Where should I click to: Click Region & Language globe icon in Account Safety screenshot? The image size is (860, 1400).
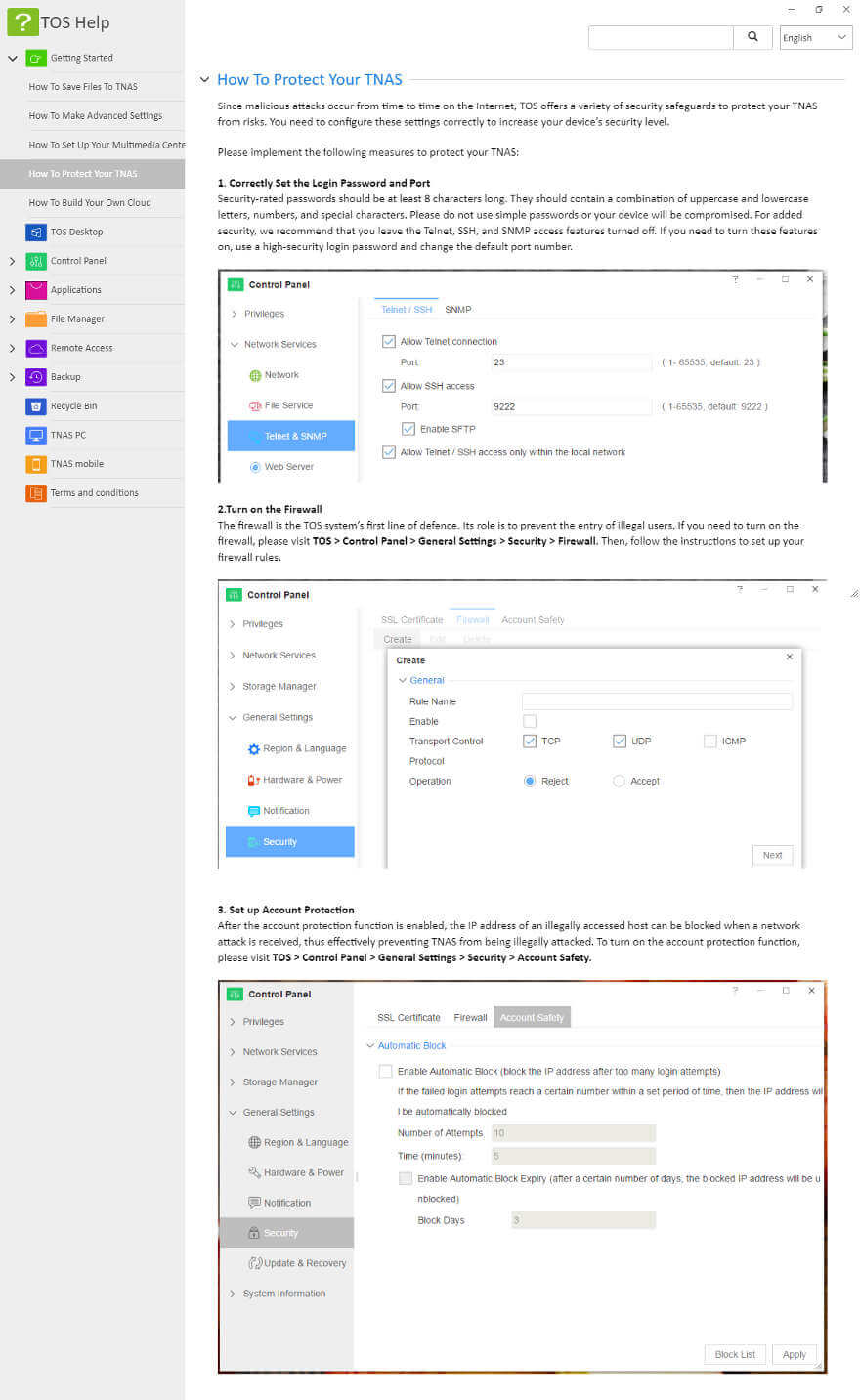pos(255,1142)
